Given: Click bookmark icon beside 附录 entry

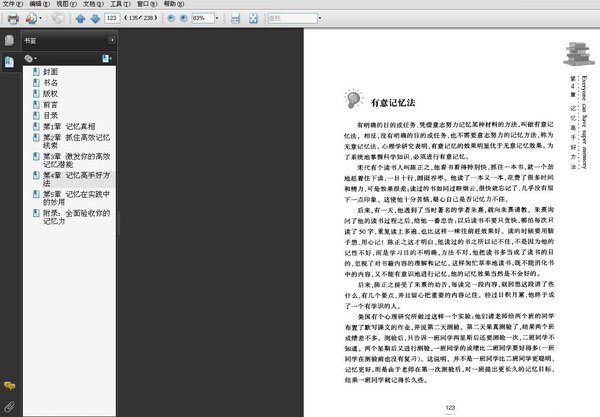Looking at the screenshot, I should (36, 213).
